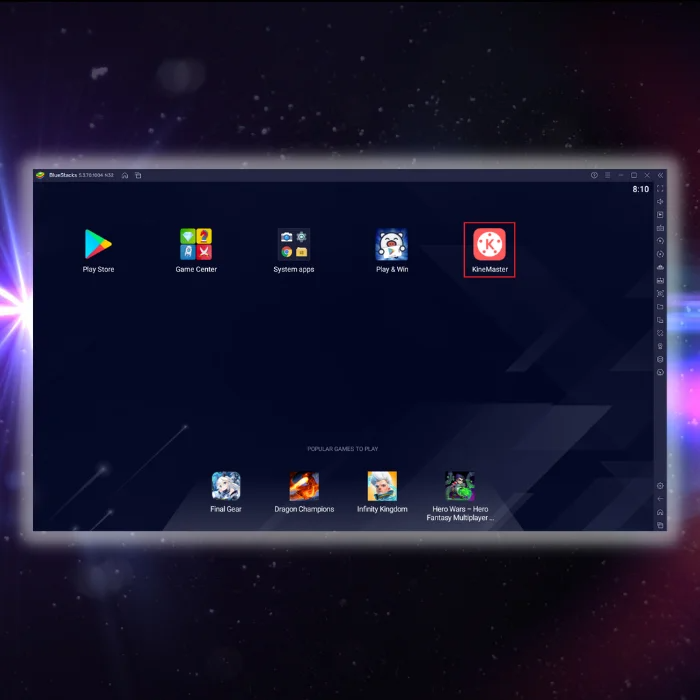The height and width of the screenshot is (700, 700).
Task: Show recent apps from the sidebar
Action: pos(660,525)
